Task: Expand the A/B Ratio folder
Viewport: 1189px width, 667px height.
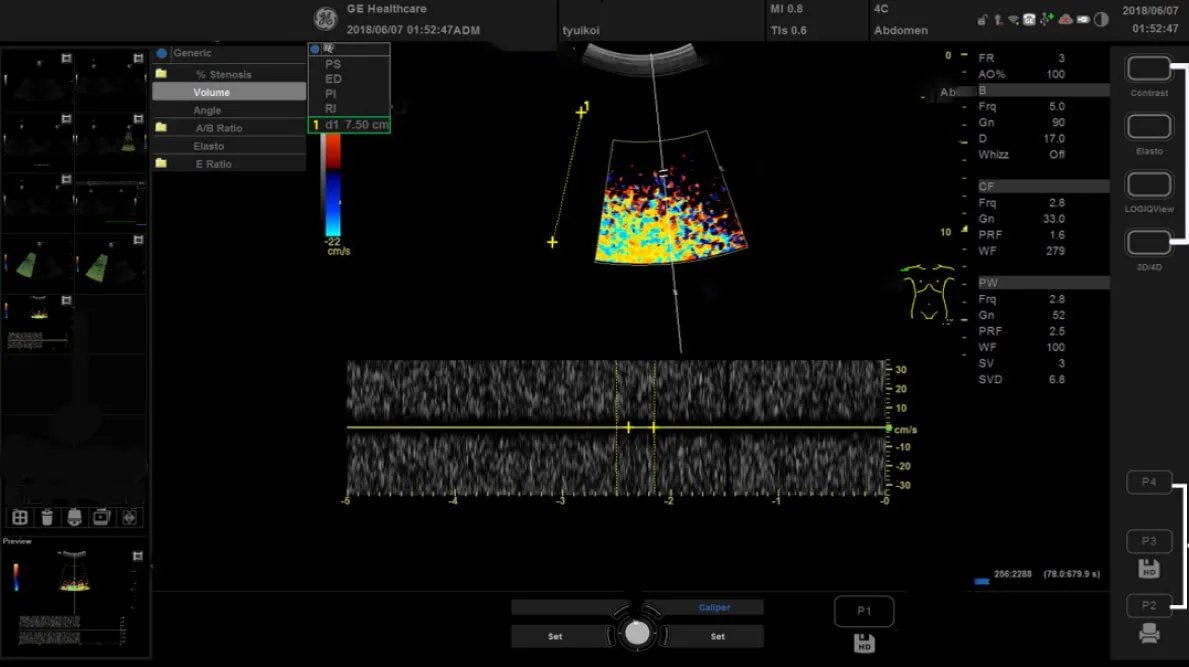Action: [218, 128]
